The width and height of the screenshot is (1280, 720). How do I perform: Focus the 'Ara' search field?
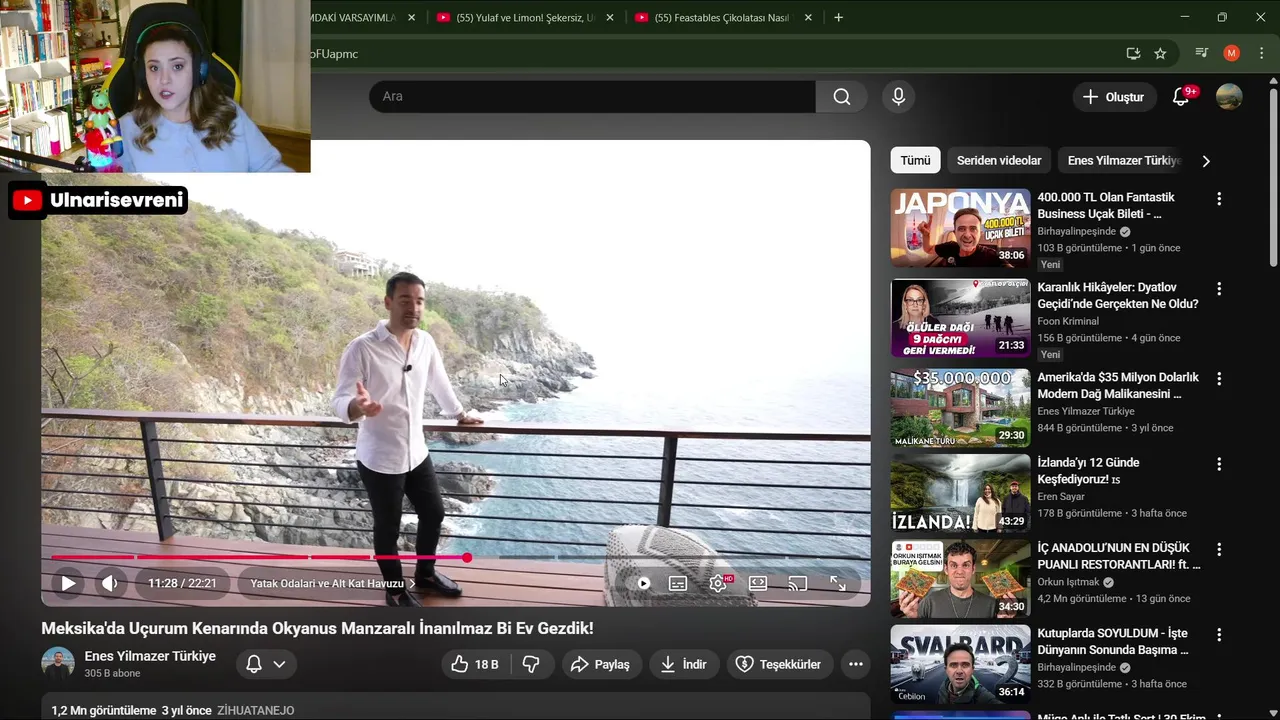592,97
